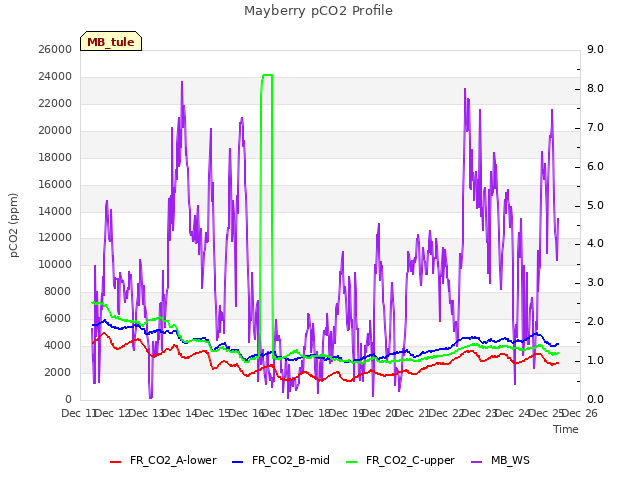
Task: Click the Time x-axis label
Action: 566,429
